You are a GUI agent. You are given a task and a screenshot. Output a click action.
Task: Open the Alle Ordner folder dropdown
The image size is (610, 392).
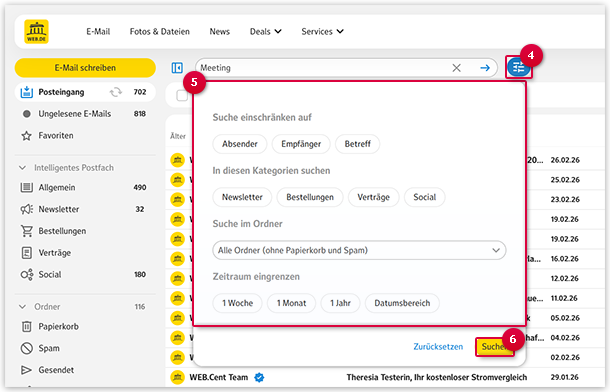(359, 250)
